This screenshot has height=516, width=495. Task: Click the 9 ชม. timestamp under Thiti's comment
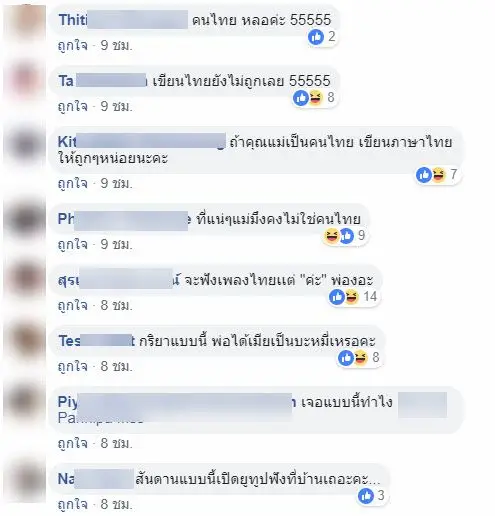(x=117, y=46)
